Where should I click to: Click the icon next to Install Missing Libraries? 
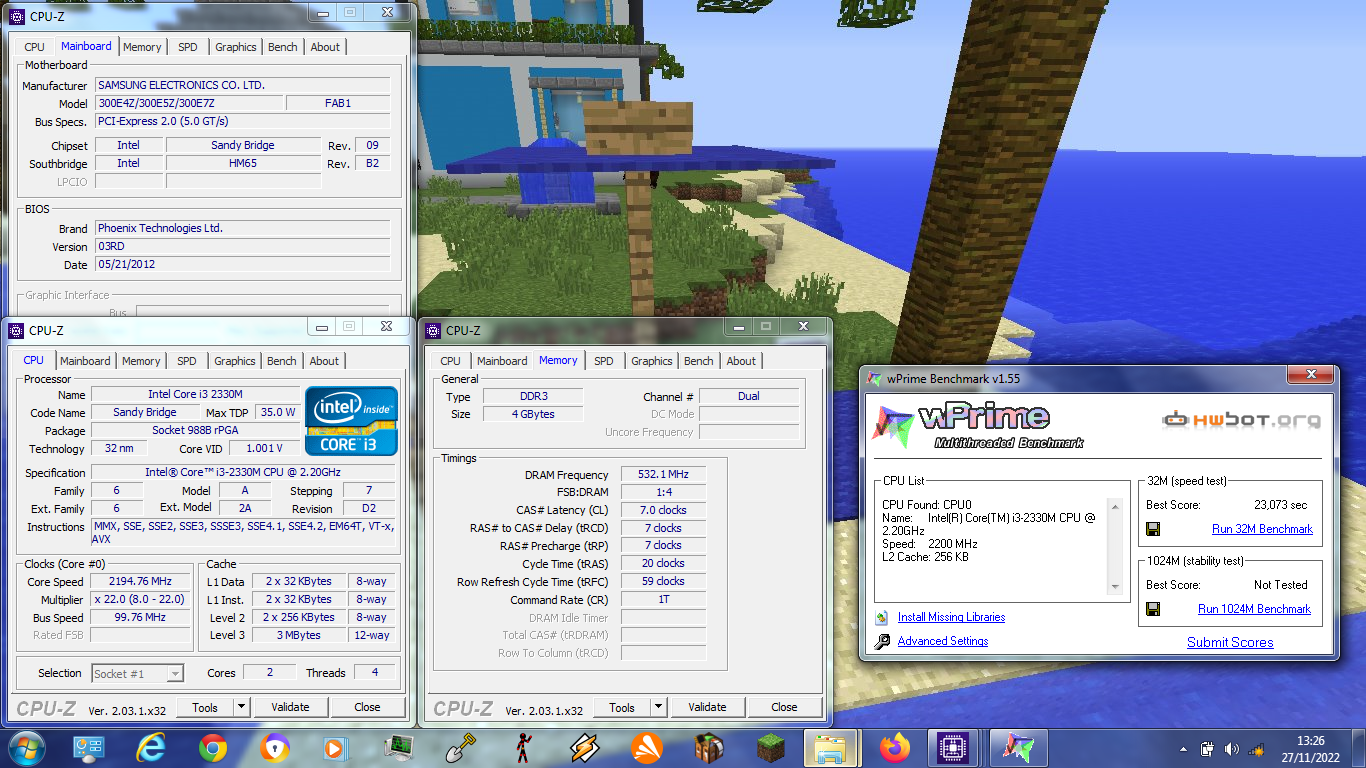point(881,618)
